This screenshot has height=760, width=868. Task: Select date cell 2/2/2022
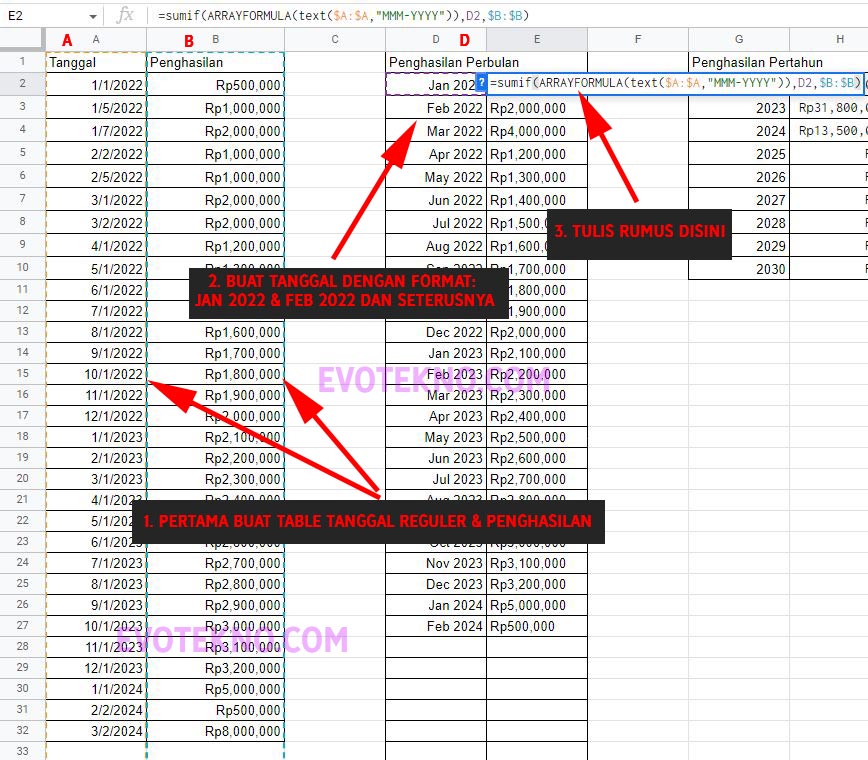96,154
